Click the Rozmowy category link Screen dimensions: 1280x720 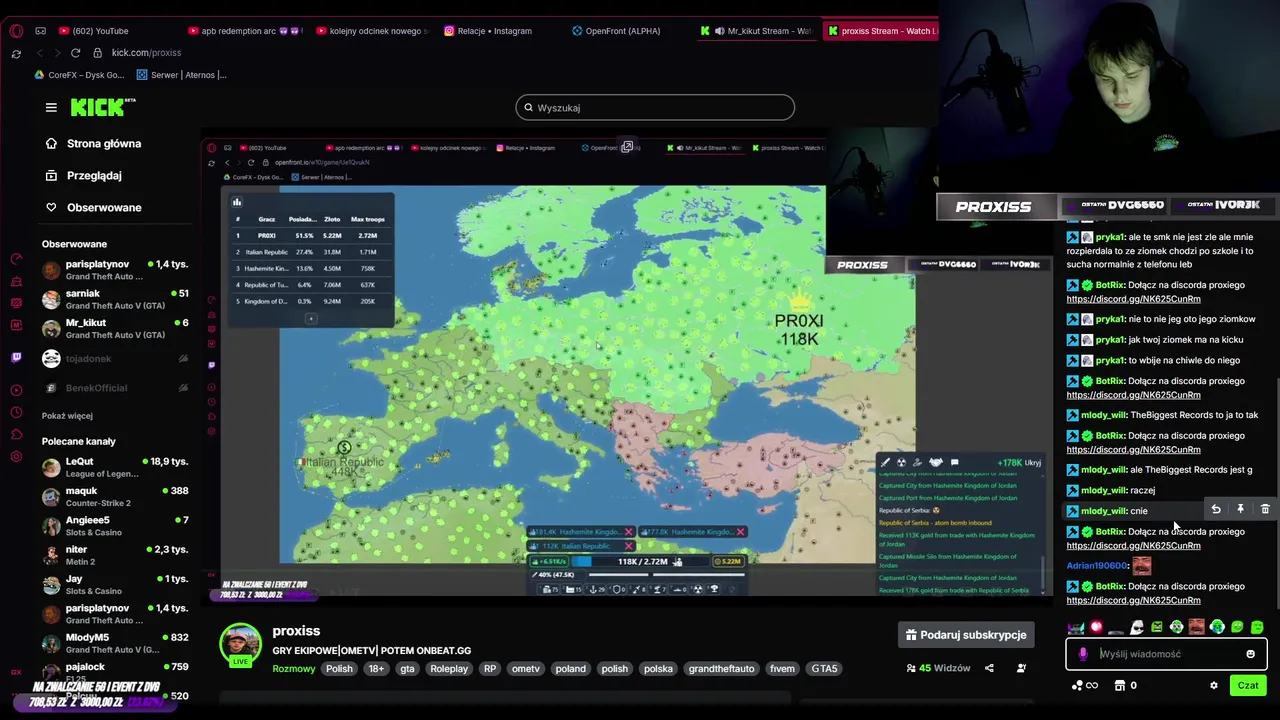pyautogui.click(x=294, y=669)
